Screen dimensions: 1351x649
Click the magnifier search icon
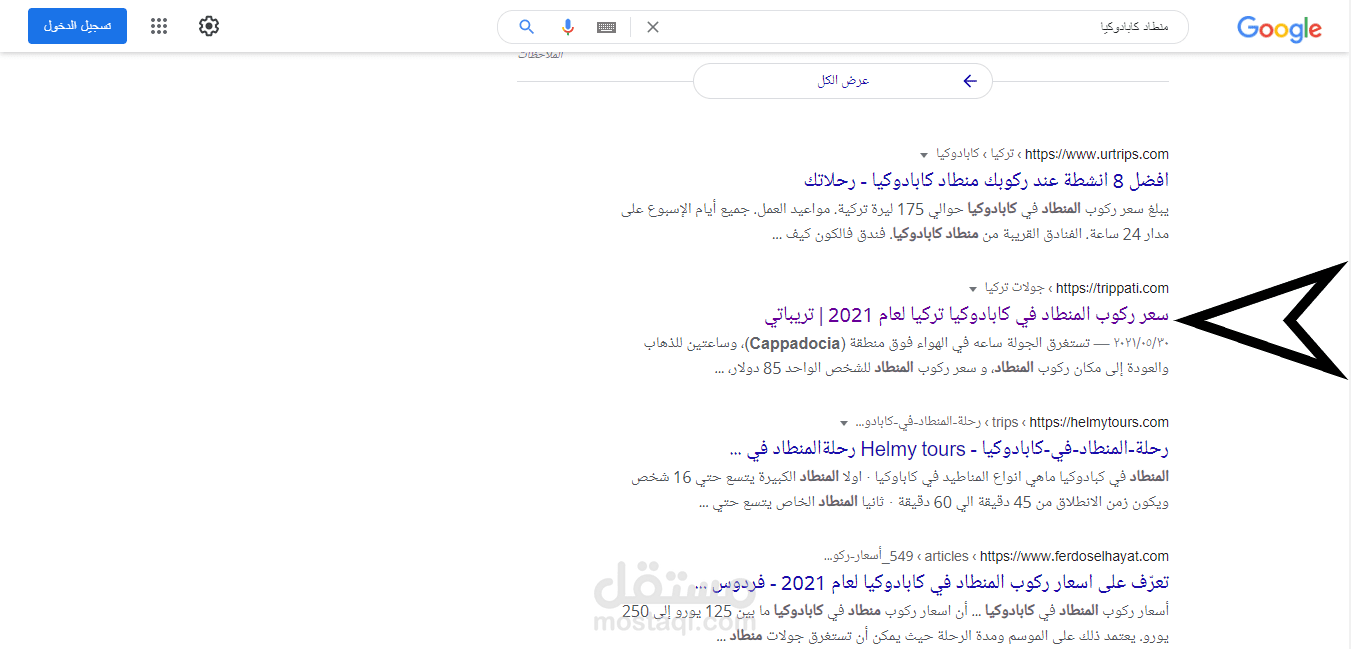coord(526,27)
